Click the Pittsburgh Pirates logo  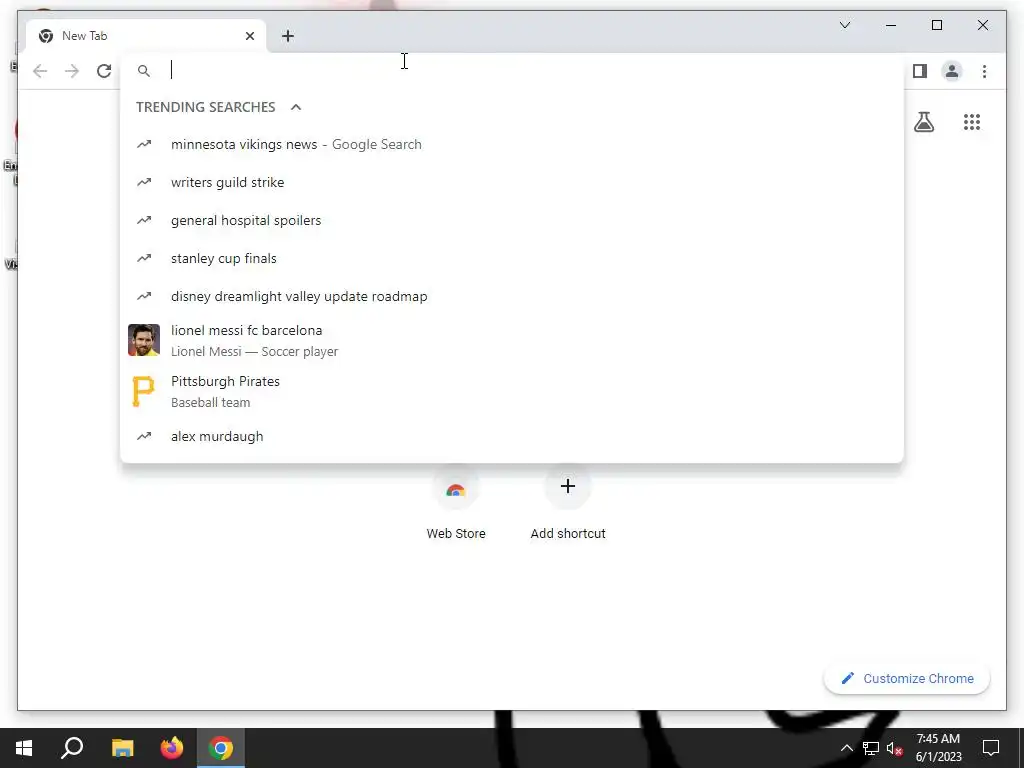[144, 391]
